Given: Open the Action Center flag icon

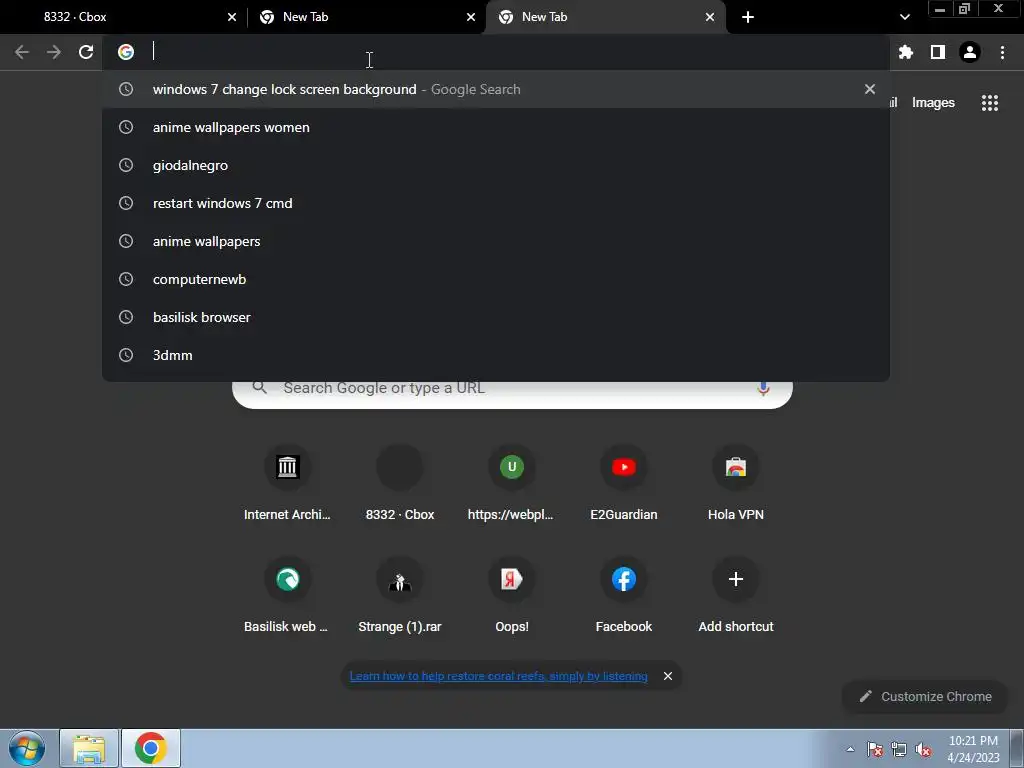Looking at the screenshot, I should [874, 750].
